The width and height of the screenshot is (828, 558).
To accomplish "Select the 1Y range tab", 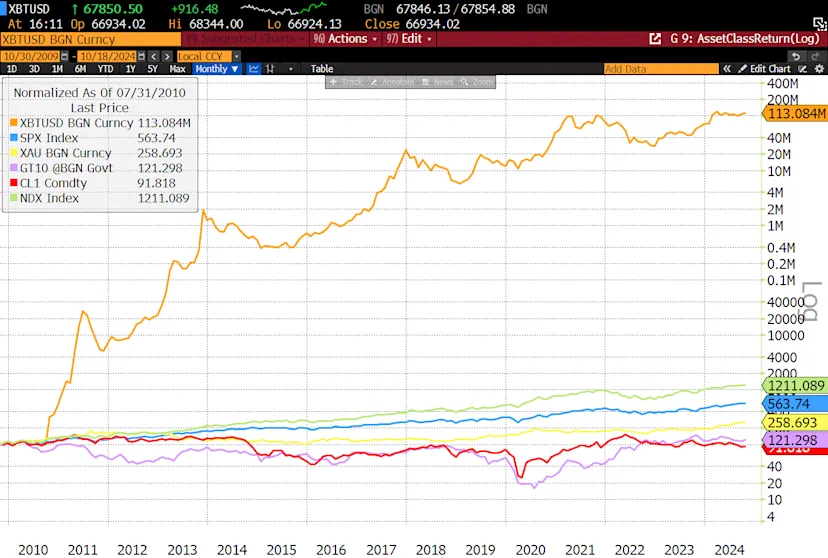I will 130,69.
